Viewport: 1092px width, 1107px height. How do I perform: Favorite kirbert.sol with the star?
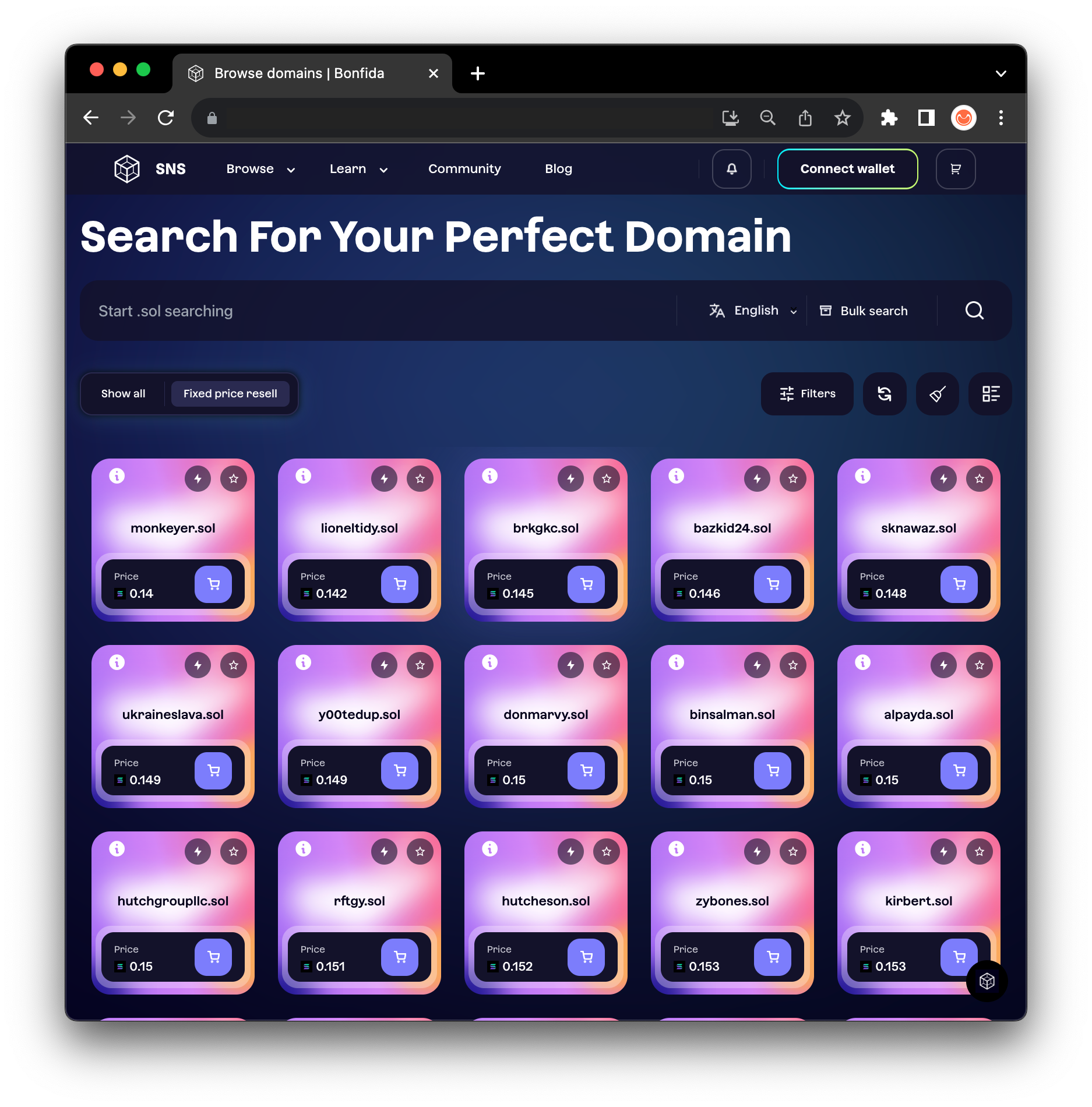point(980,852)
